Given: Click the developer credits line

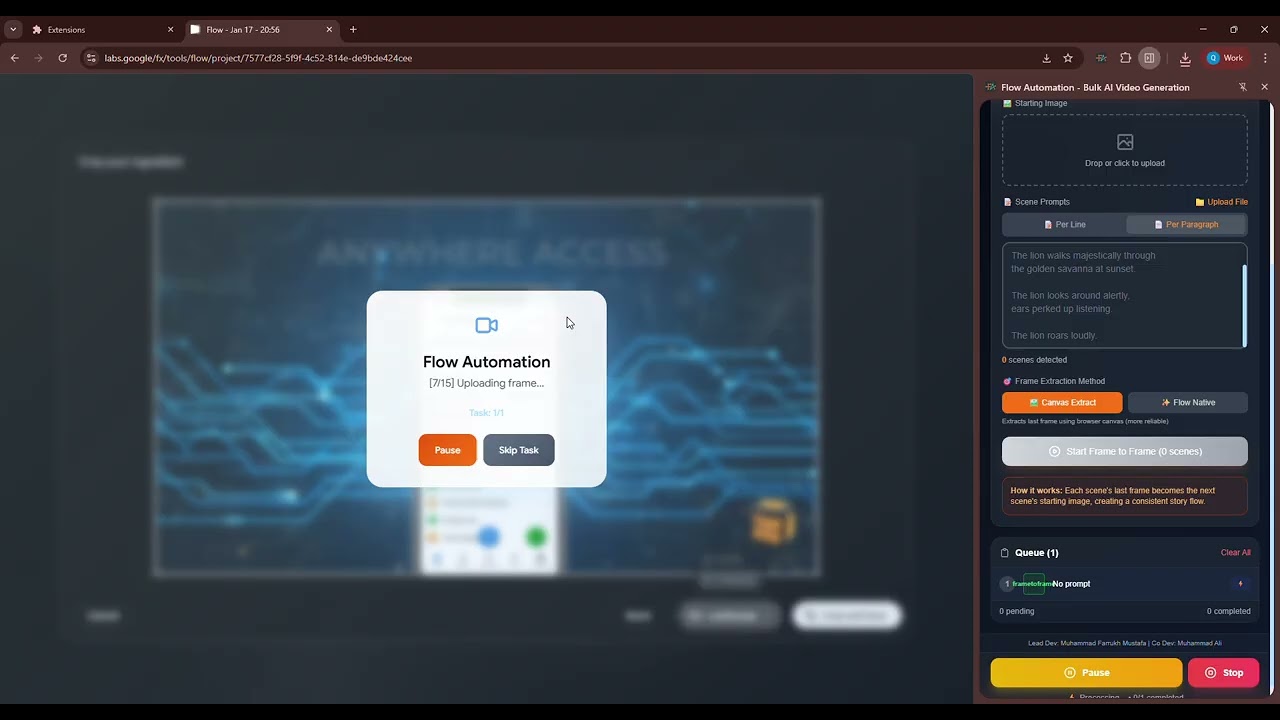Looking at the screenshot, I should click(x=1125, y=643).
